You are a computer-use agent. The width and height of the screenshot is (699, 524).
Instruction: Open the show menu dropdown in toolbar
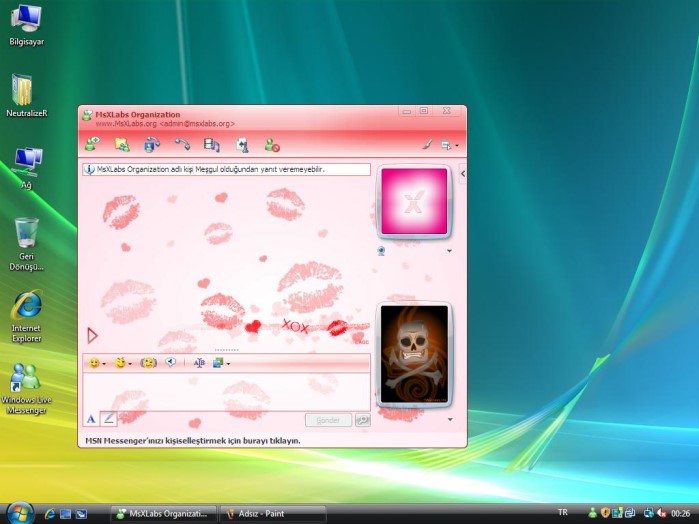pyautogui.click(x=449, y=145)
